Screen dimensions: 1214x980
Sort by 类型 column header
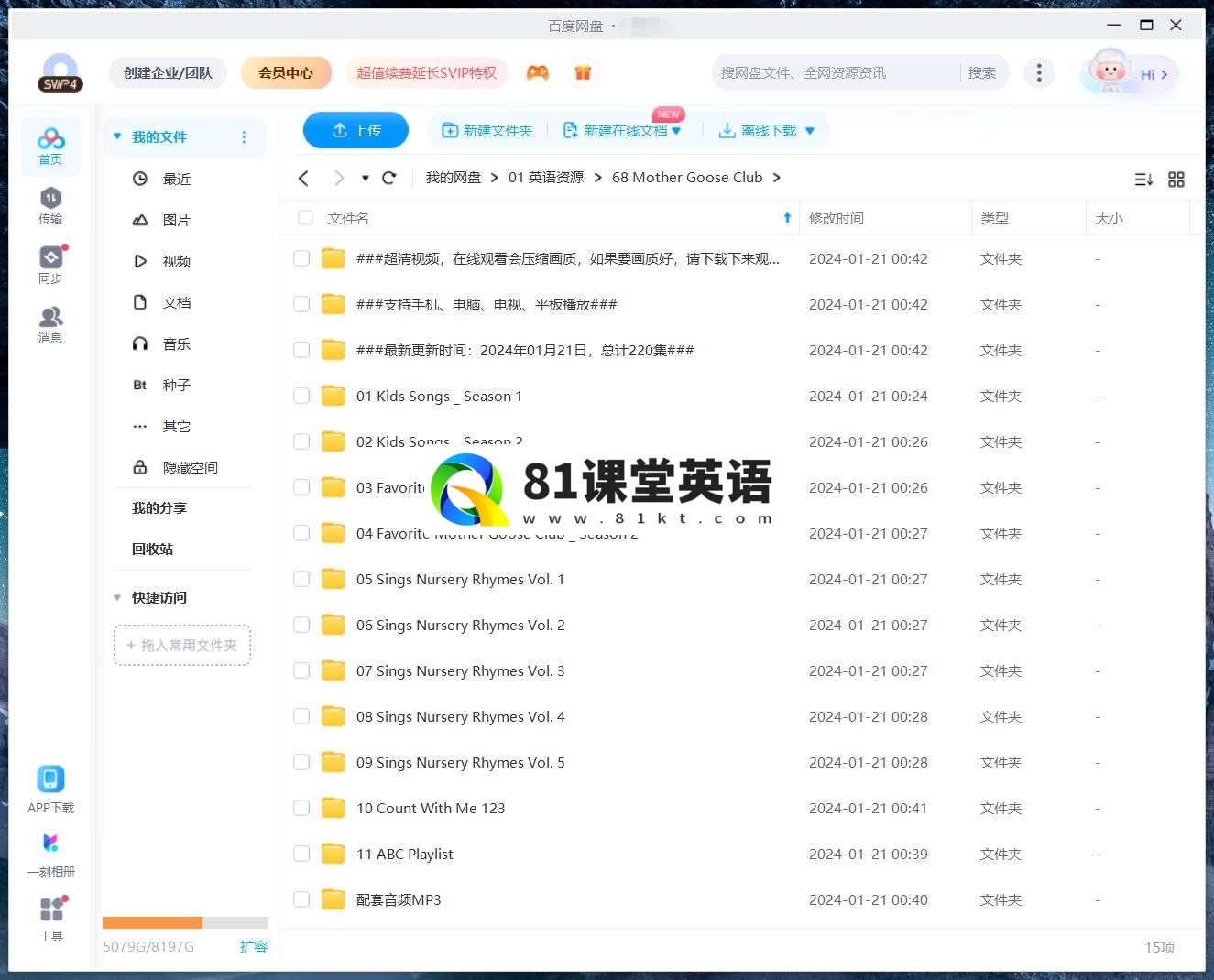994,218
